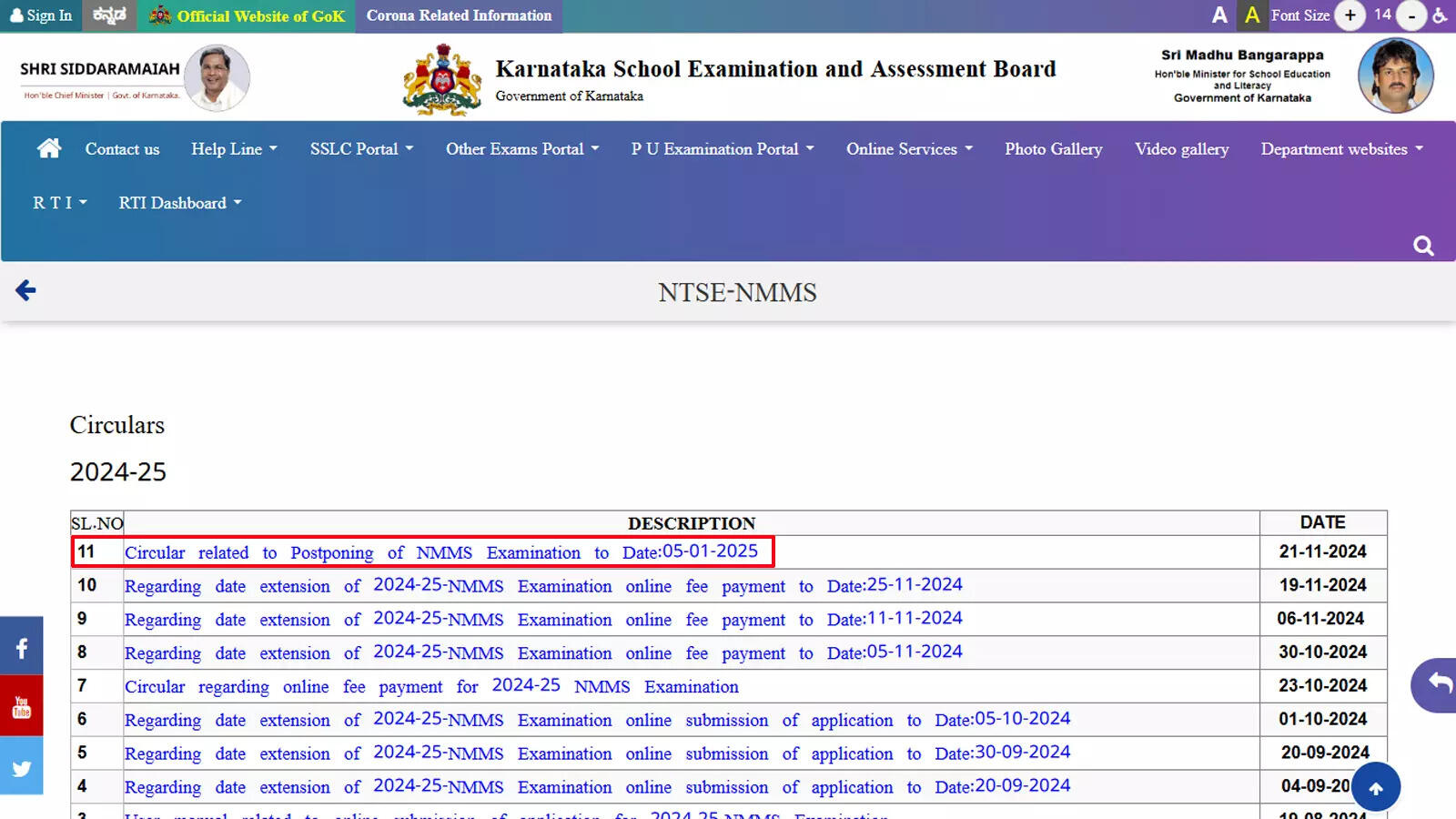This screenshot has height=819, width=1456.
Task: Click the scroll-to-top arrow button
Action: point(1376,786)
